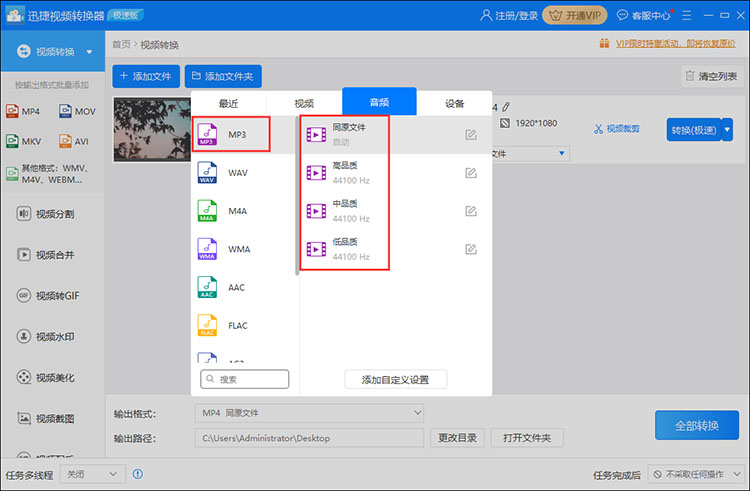
Task: Click the 输出路径 text field
Action: click(x=309, y=437)
